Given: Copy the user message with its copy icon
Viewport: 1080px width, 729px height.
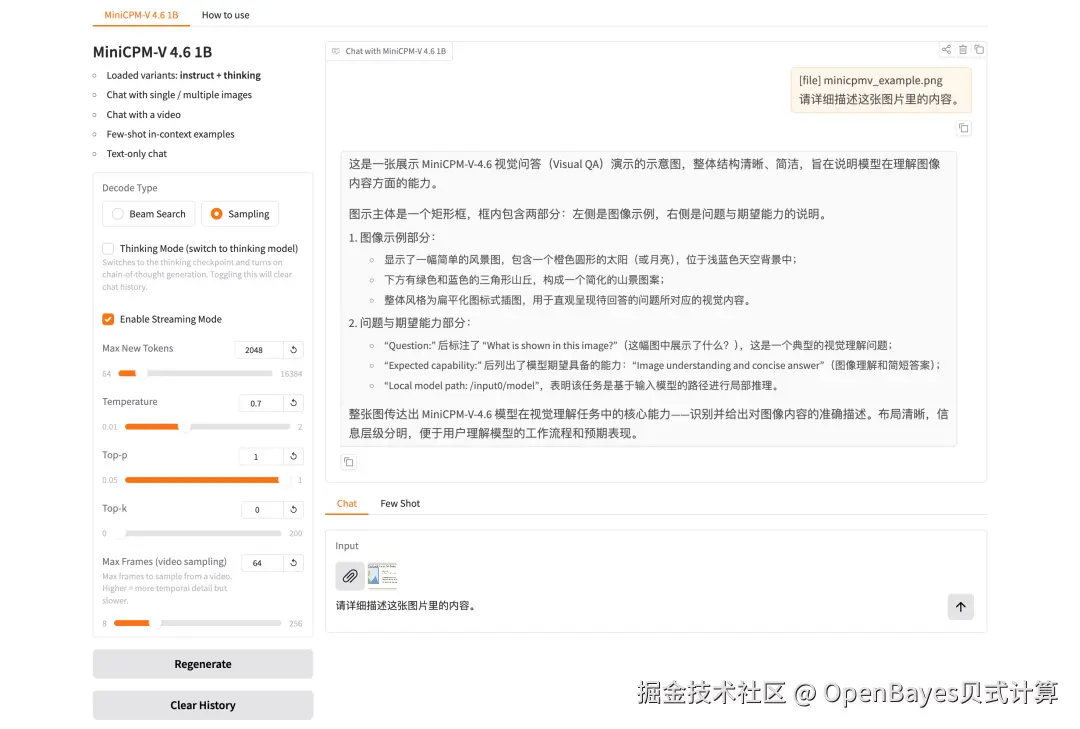Looking at the screenshot, I should 964,128.
